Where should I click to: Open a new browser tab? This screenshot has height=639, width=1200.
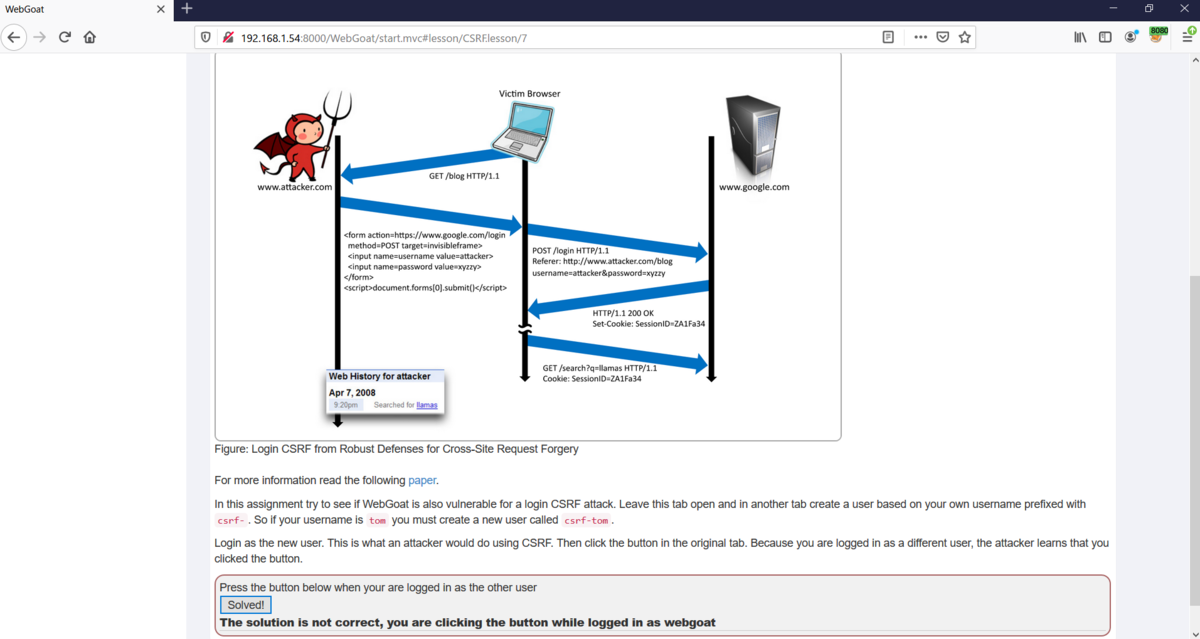click(187, 9)
